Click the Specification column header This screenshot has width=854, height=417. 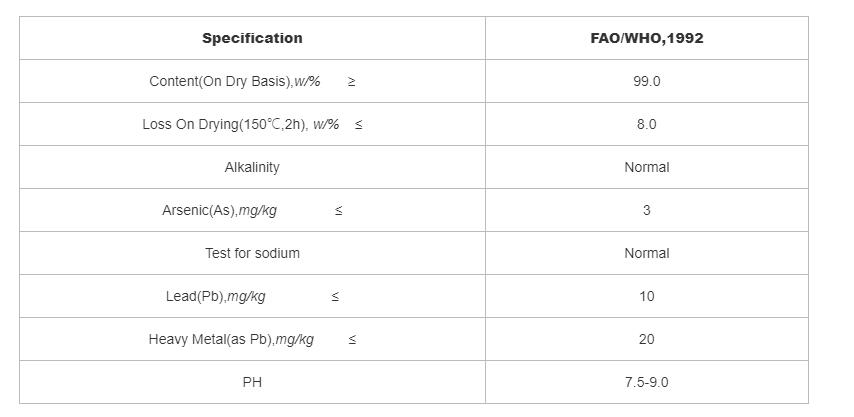(x=252, y=38)
